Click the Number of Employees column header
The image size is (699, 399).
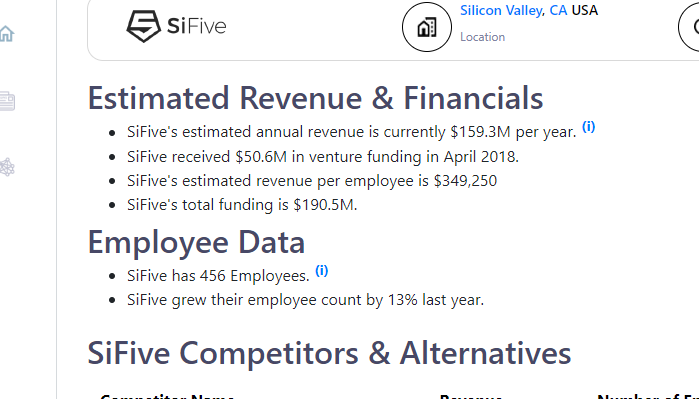(648, 396)
